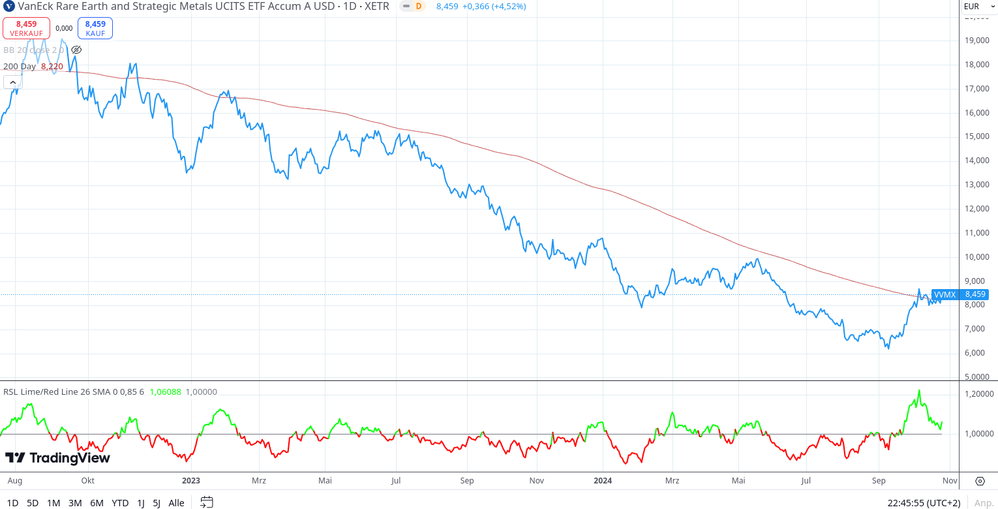The height and width of the screenshot is (509, 998).
Task: Select the RSL Lime/Red Line indicator legend
Action: pyautogui.click(x=74, y=392)
